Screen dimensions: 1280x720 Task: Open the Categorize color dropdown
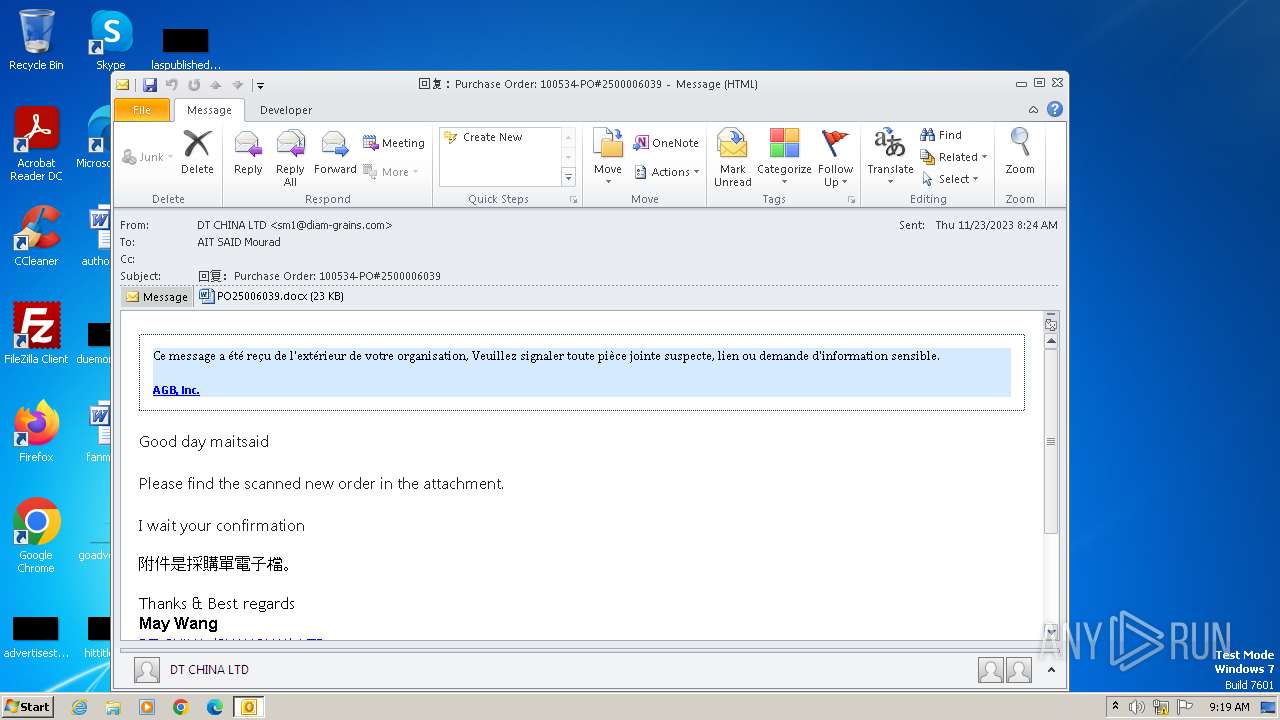click(x=784, y=158)
